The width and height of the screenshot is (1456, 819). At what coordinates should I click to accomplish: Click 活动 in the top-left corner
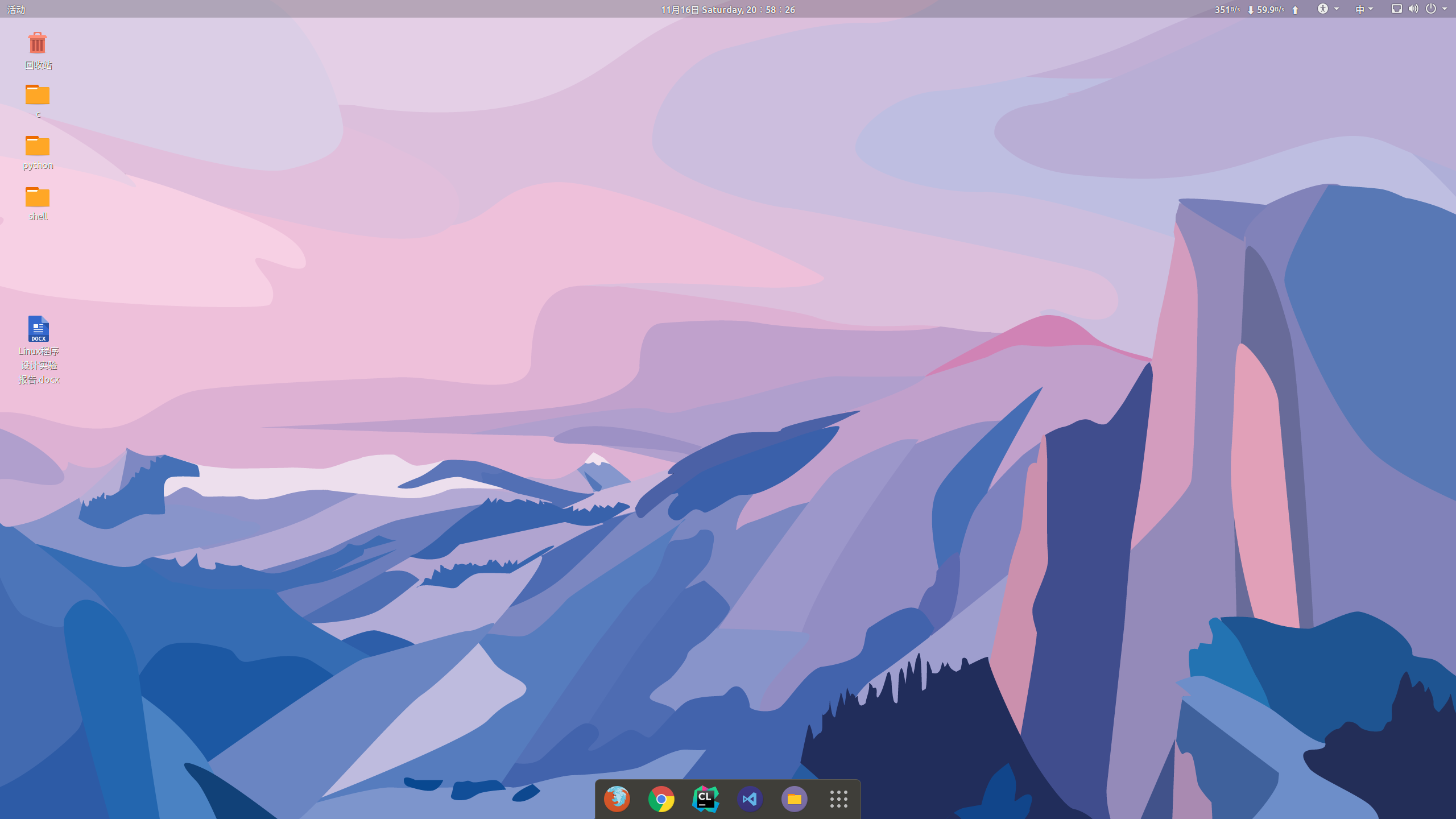[x=15, y=9]
